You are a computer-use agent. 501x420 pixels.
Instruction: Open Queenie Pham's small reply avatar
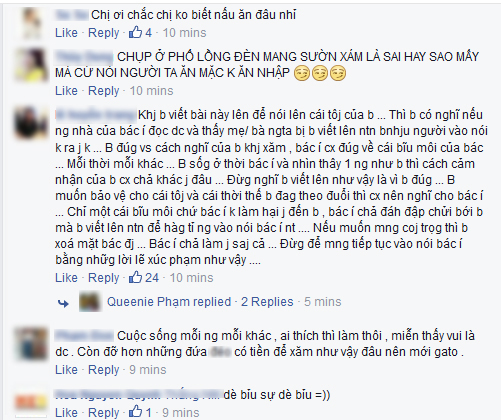(90, 302)
